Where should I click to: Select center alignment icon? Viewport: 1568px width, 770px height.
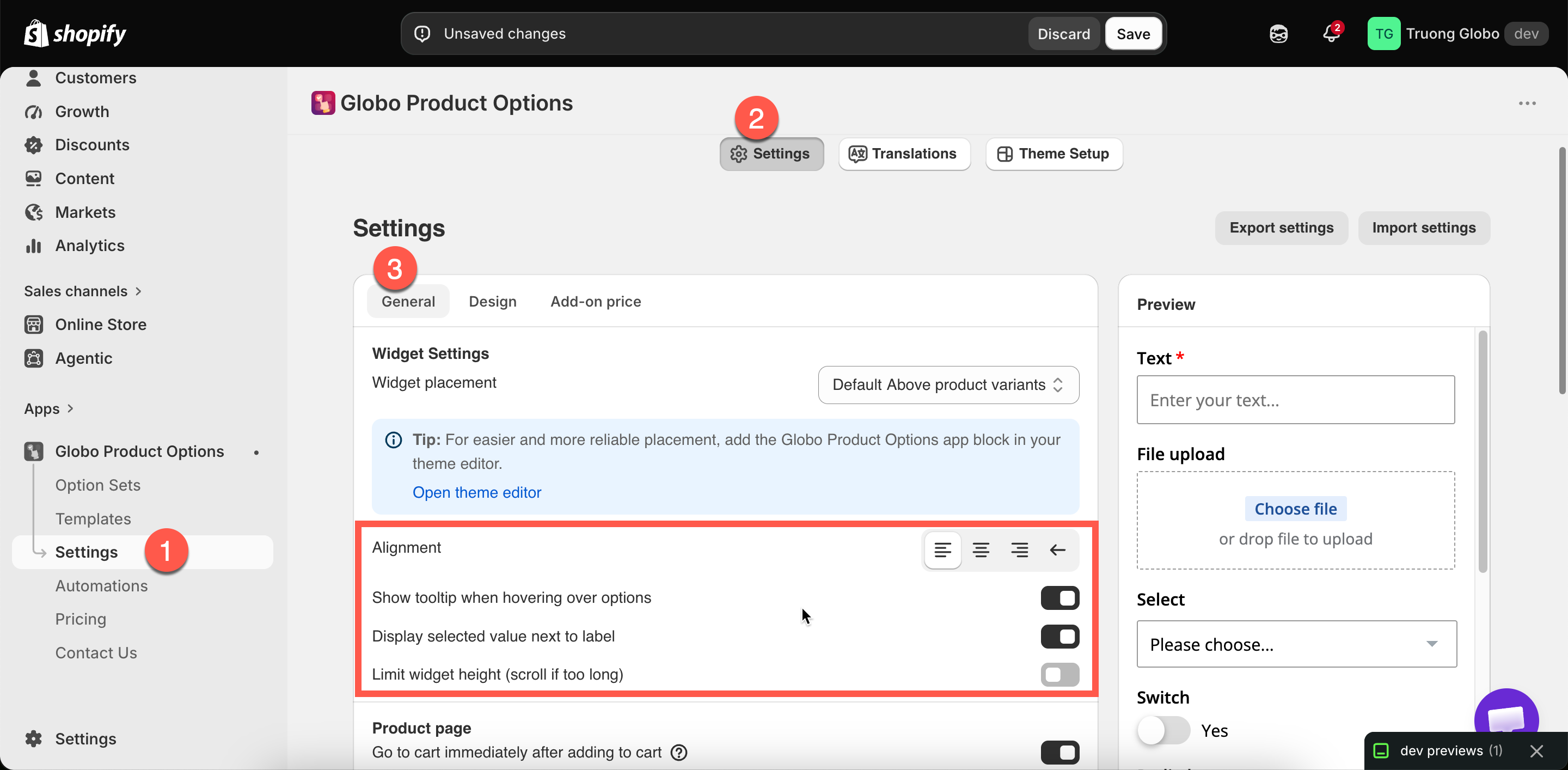[x=981, y=550]
